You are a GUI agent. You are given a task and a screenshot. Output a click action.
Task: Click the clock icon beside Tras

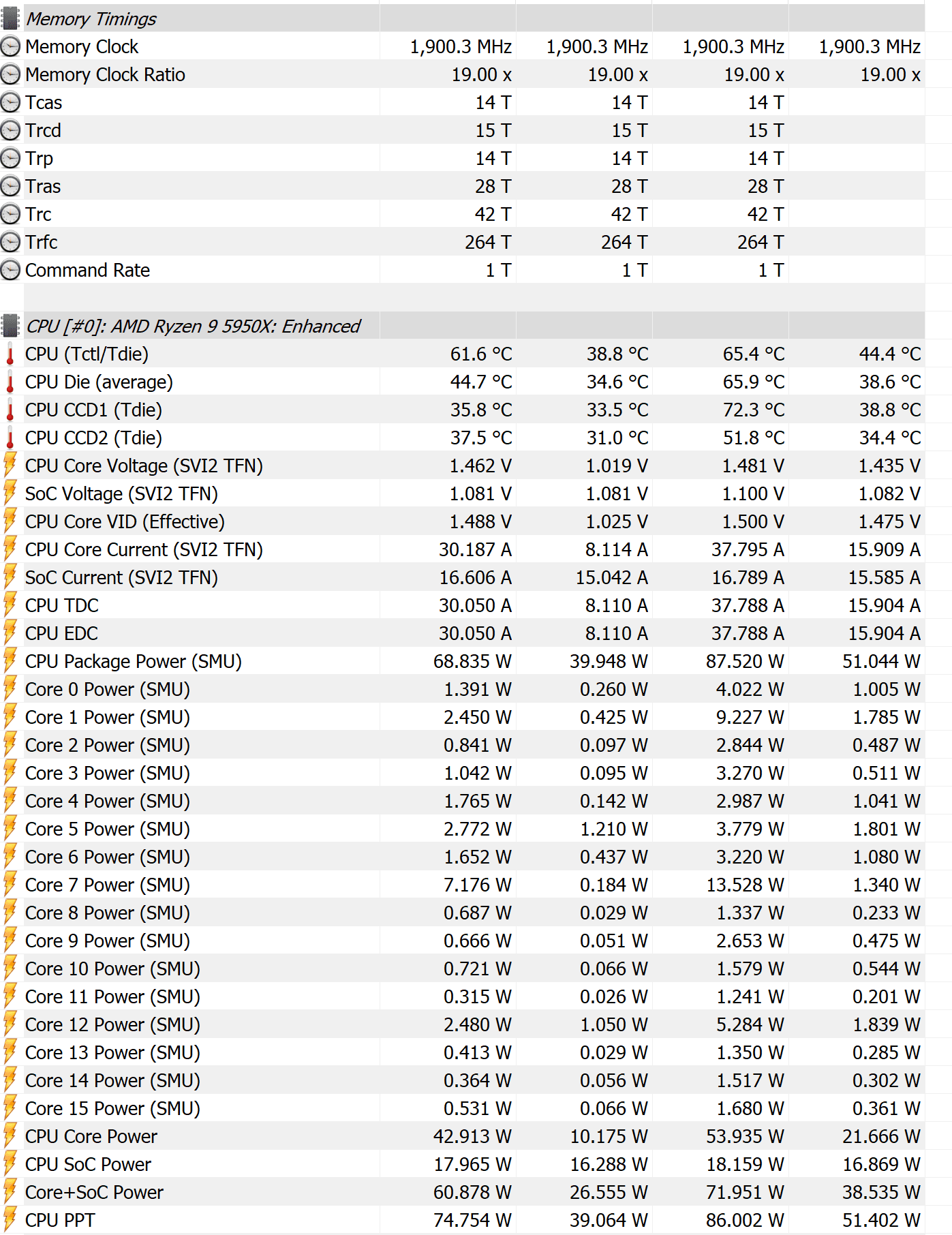click(10, 186)
